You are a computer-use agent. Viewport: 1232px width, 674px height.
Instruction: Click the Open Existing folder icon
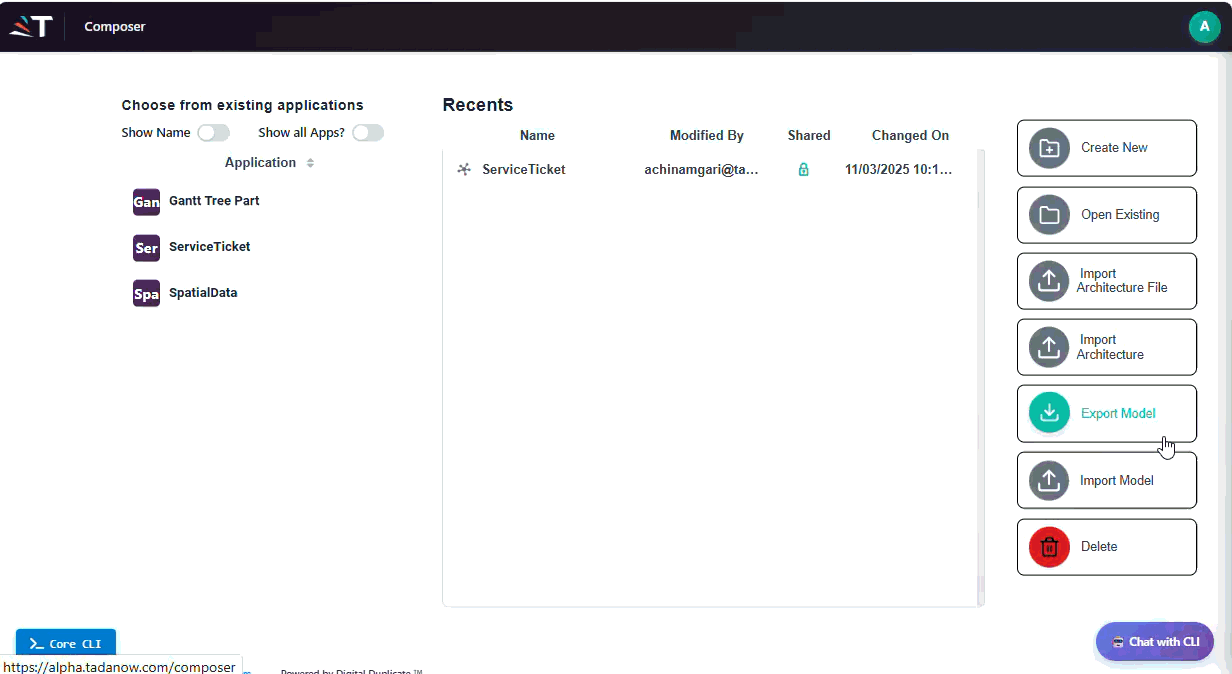click(x=1049, y=215)
